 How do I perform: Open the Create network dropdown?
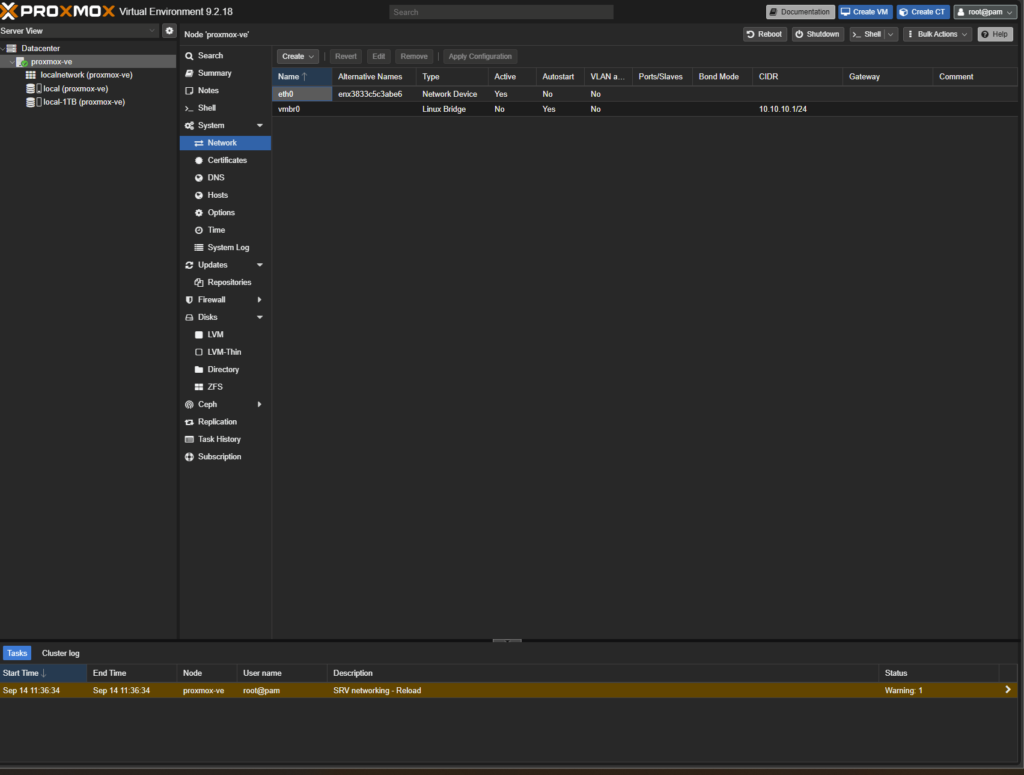point(298,56)
